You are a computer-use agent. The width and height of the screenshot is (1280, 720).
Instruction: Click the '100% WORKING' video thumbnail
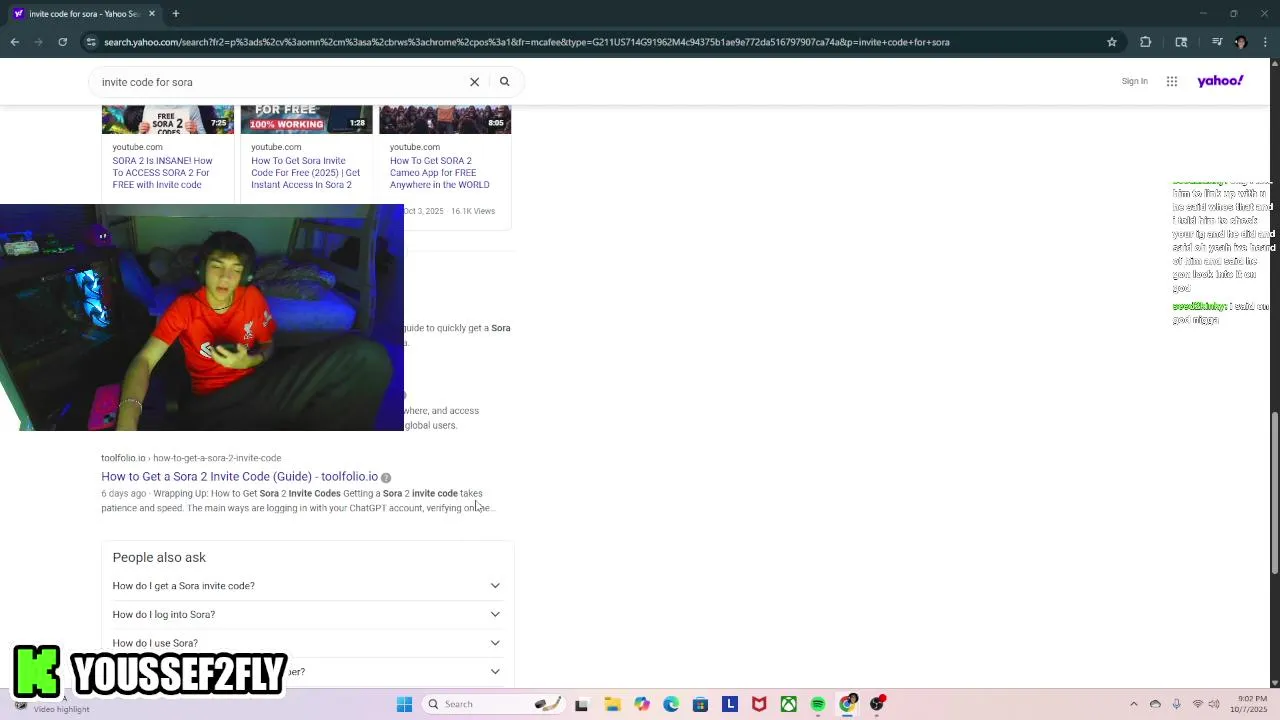tap(306, 119)
